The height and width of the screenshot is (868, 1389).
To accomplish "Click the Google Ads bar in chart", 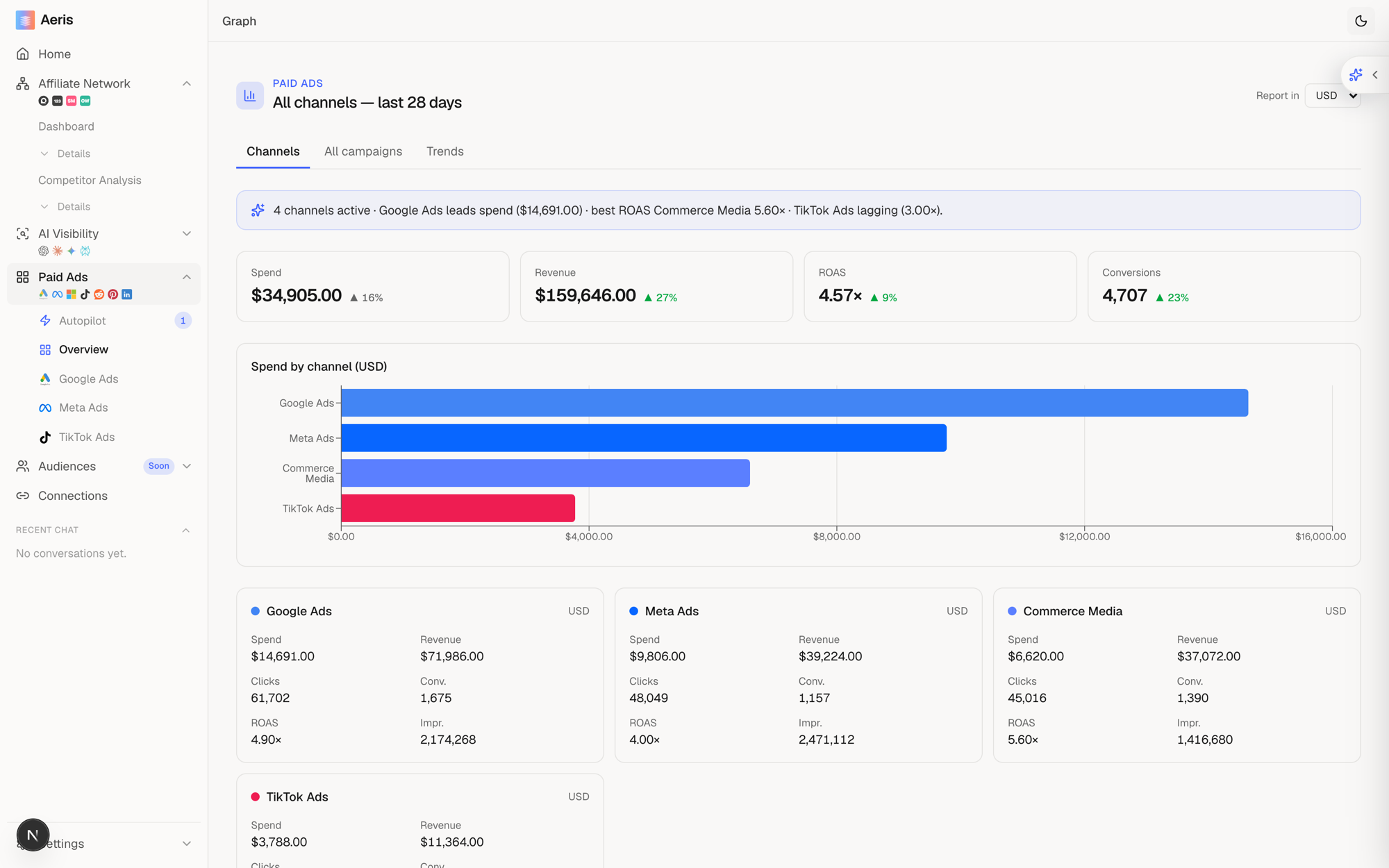I will pyautogui.click(x=795, y=403).
